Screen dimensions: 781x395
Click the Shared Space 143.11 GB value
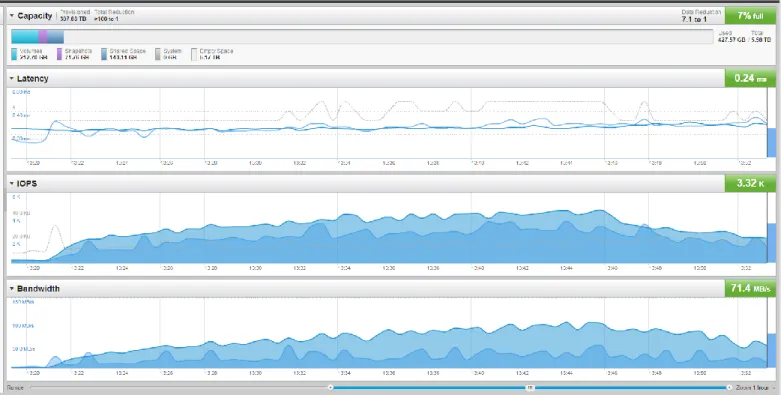(123, 58)
